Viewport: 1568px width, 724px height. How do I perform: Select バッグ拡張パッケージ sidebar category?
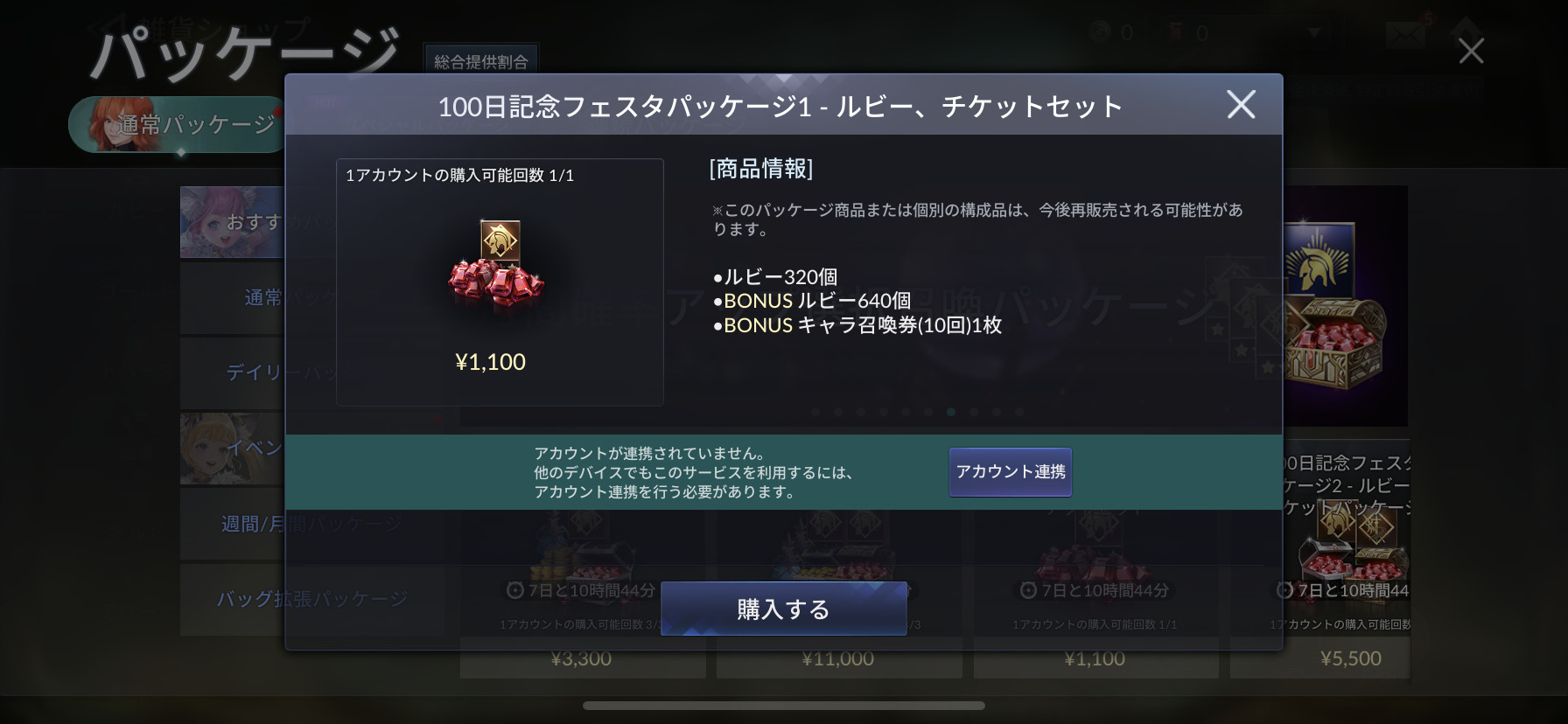[x=233, y=599]
